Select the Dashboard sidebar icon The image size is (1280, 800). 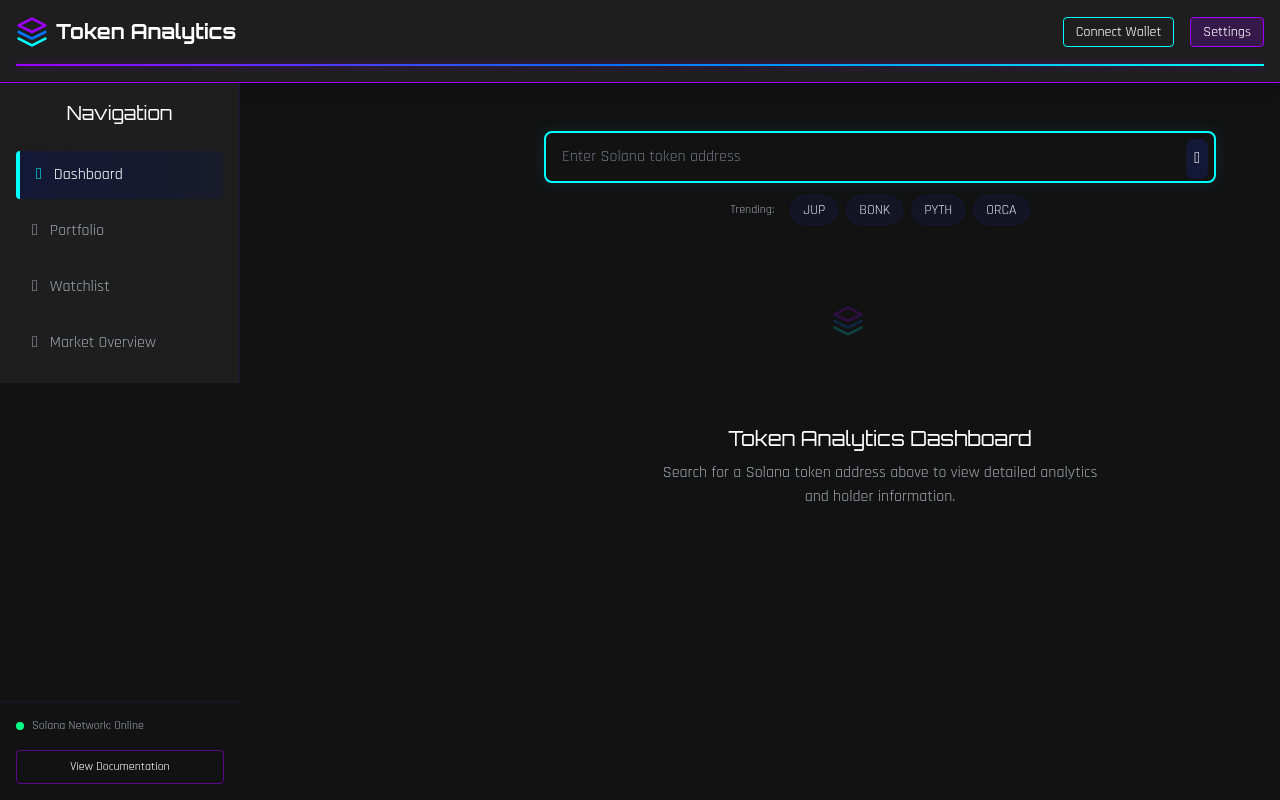tap(38, 174)
